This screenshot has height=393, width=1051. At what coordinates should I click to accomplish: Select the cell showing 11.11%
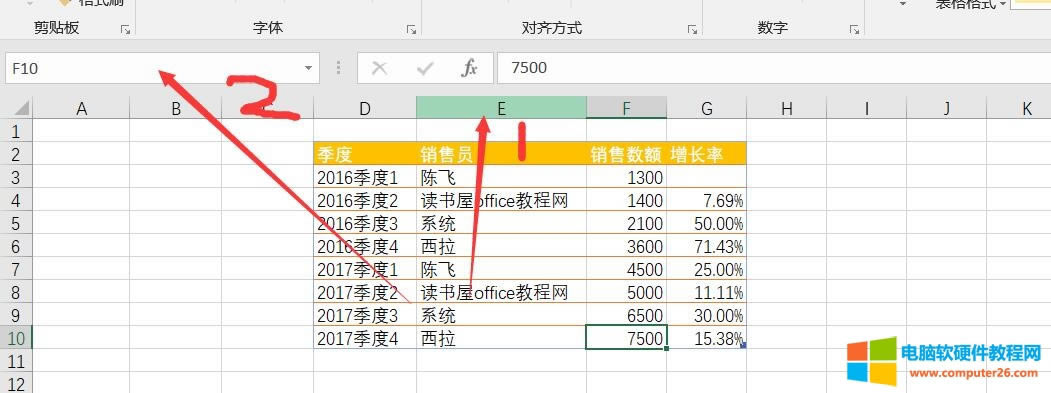[x=706, y=292]
